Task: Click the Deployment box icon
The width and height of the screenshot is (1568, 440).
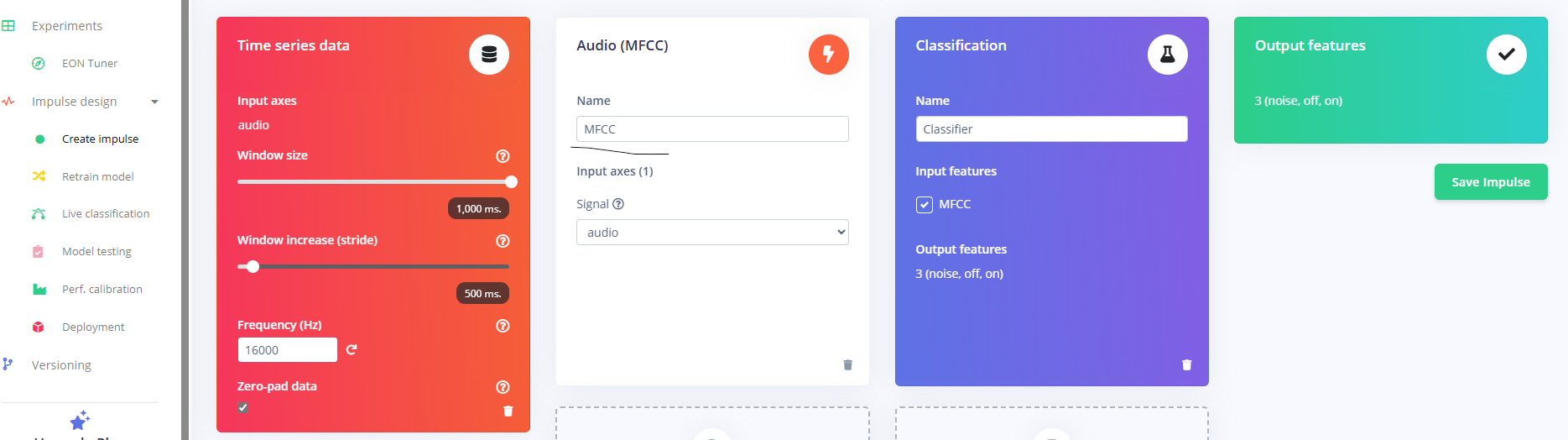Action: click(x=38, y=327)
